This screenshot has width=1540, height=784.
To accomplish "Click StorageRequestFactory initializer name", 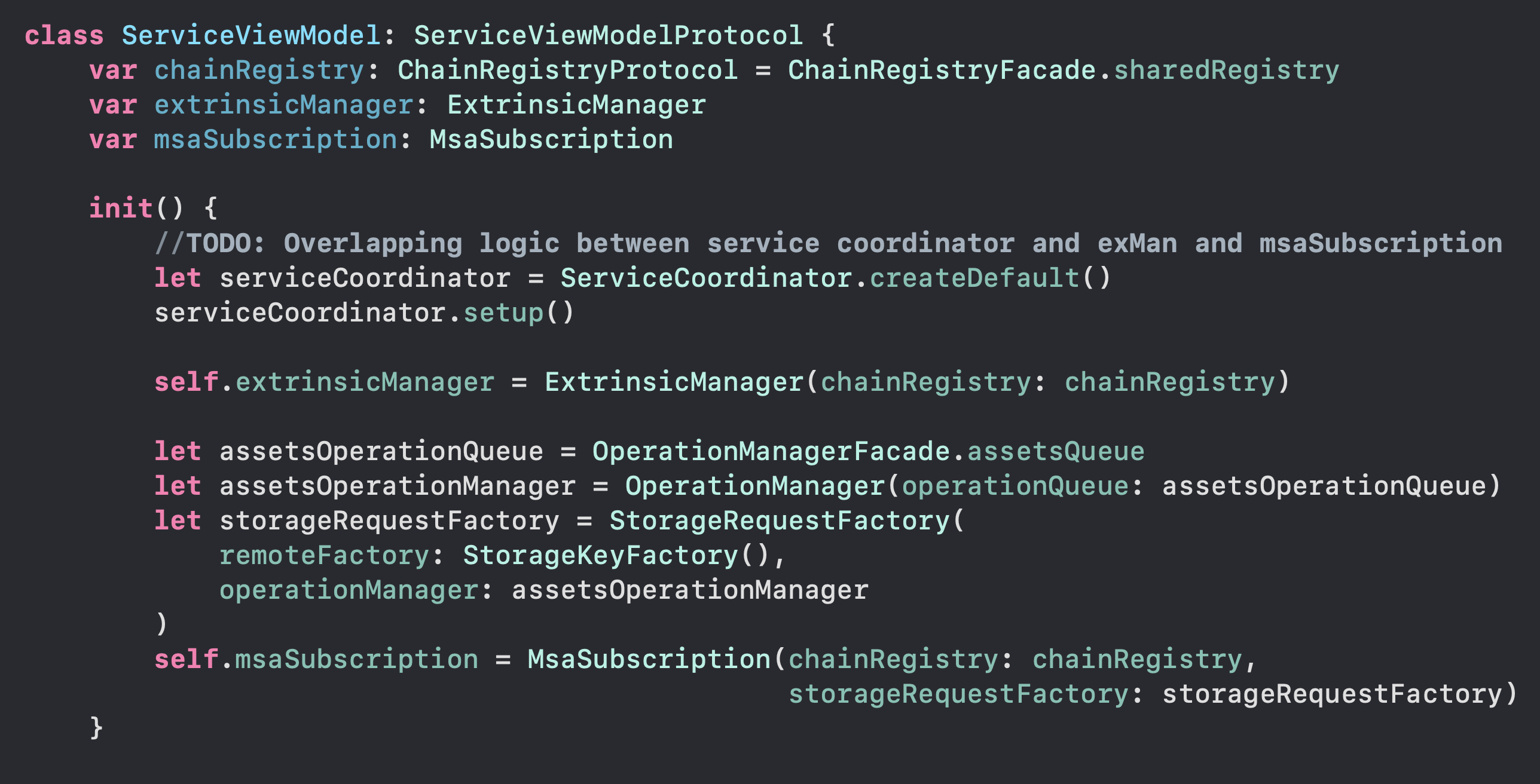I will point(780,520).
